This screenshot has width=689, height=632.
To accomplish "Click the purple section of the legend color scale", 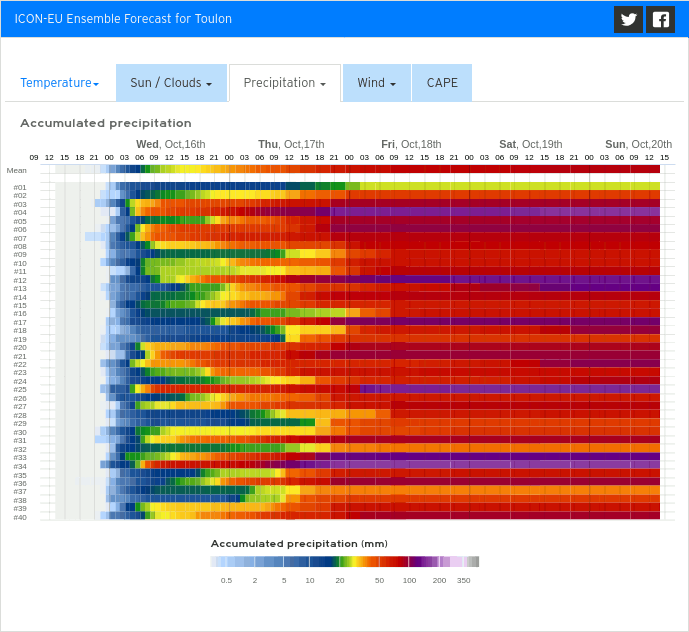I will (x=423, y=562).
